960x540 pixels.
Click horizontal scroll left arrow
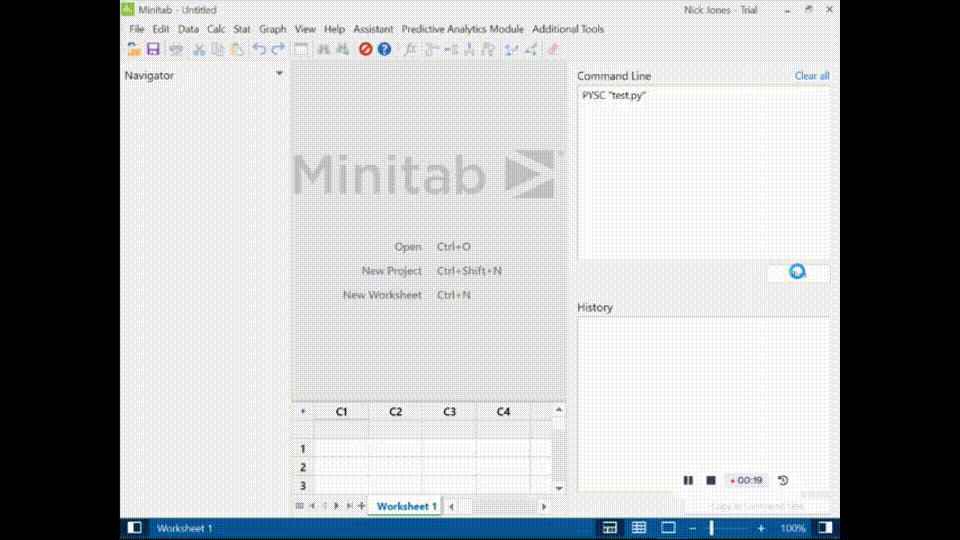click(x=452, y=506)
